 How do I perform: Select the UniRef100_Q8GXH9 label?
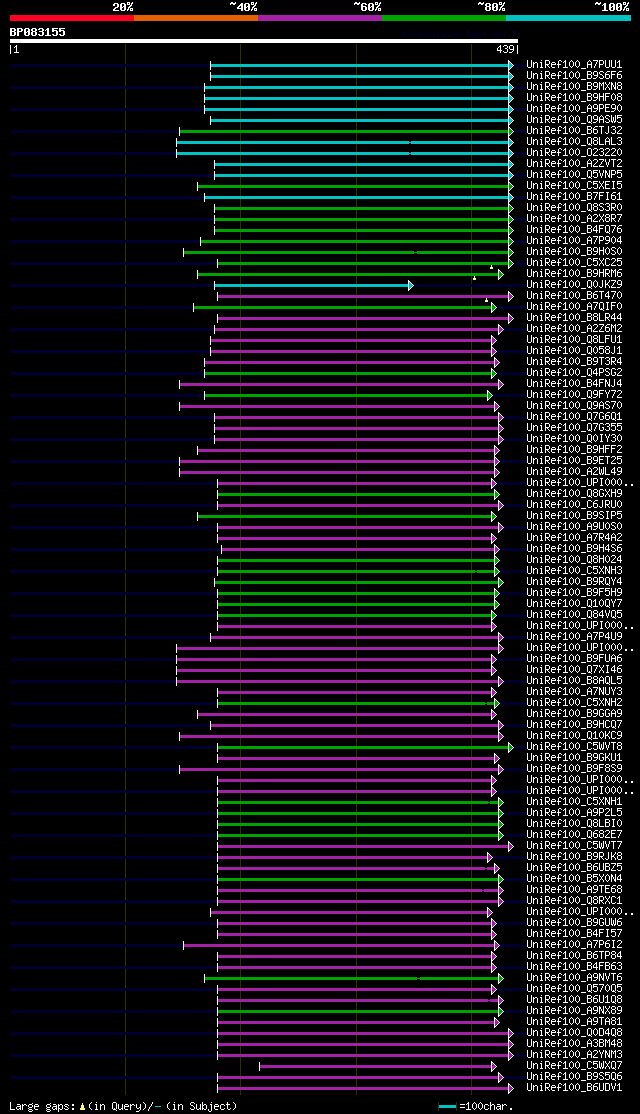[575, 494]
